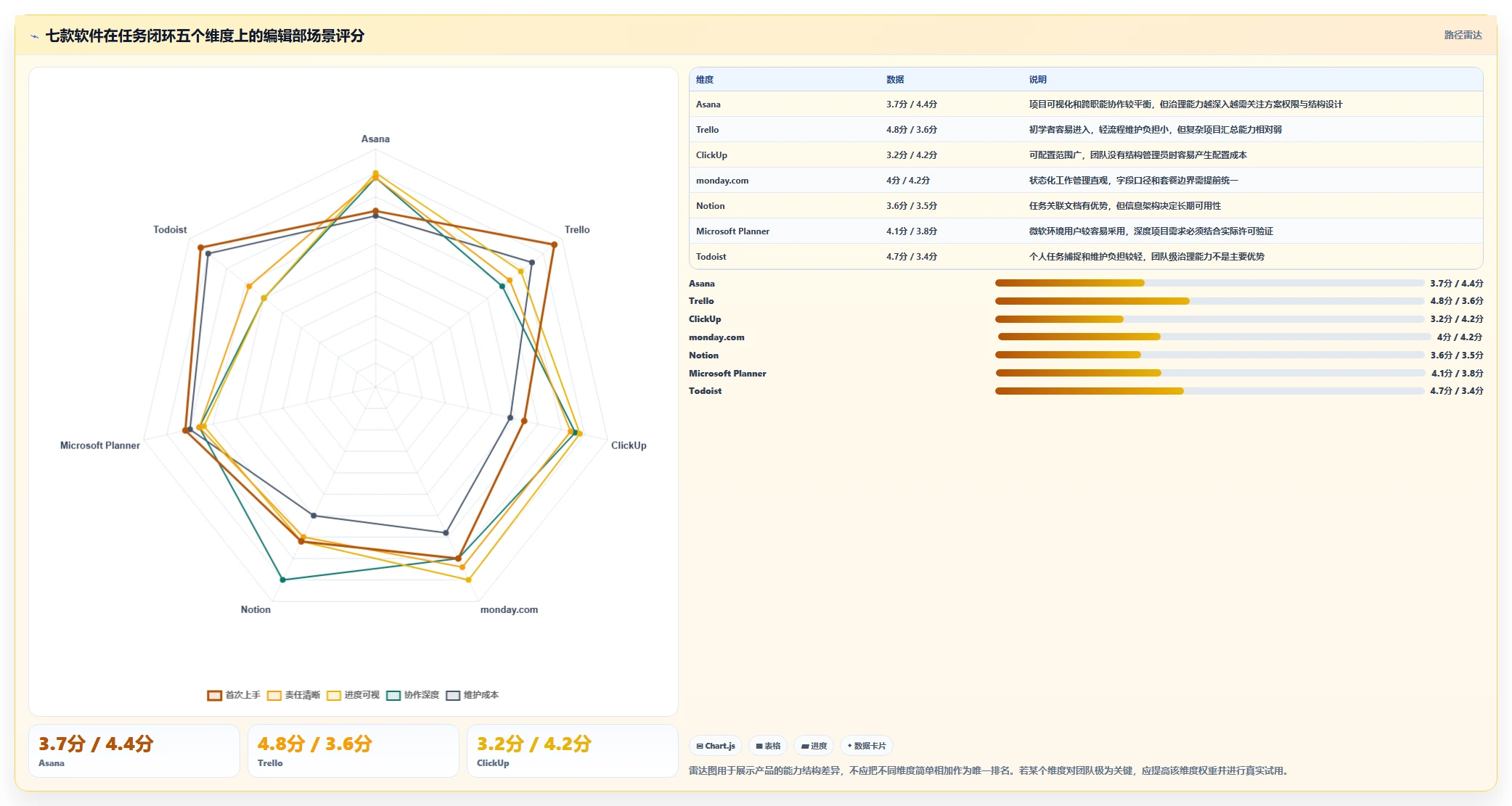Click table value 4.1分 / 3.8分

[x=912, y=231]
